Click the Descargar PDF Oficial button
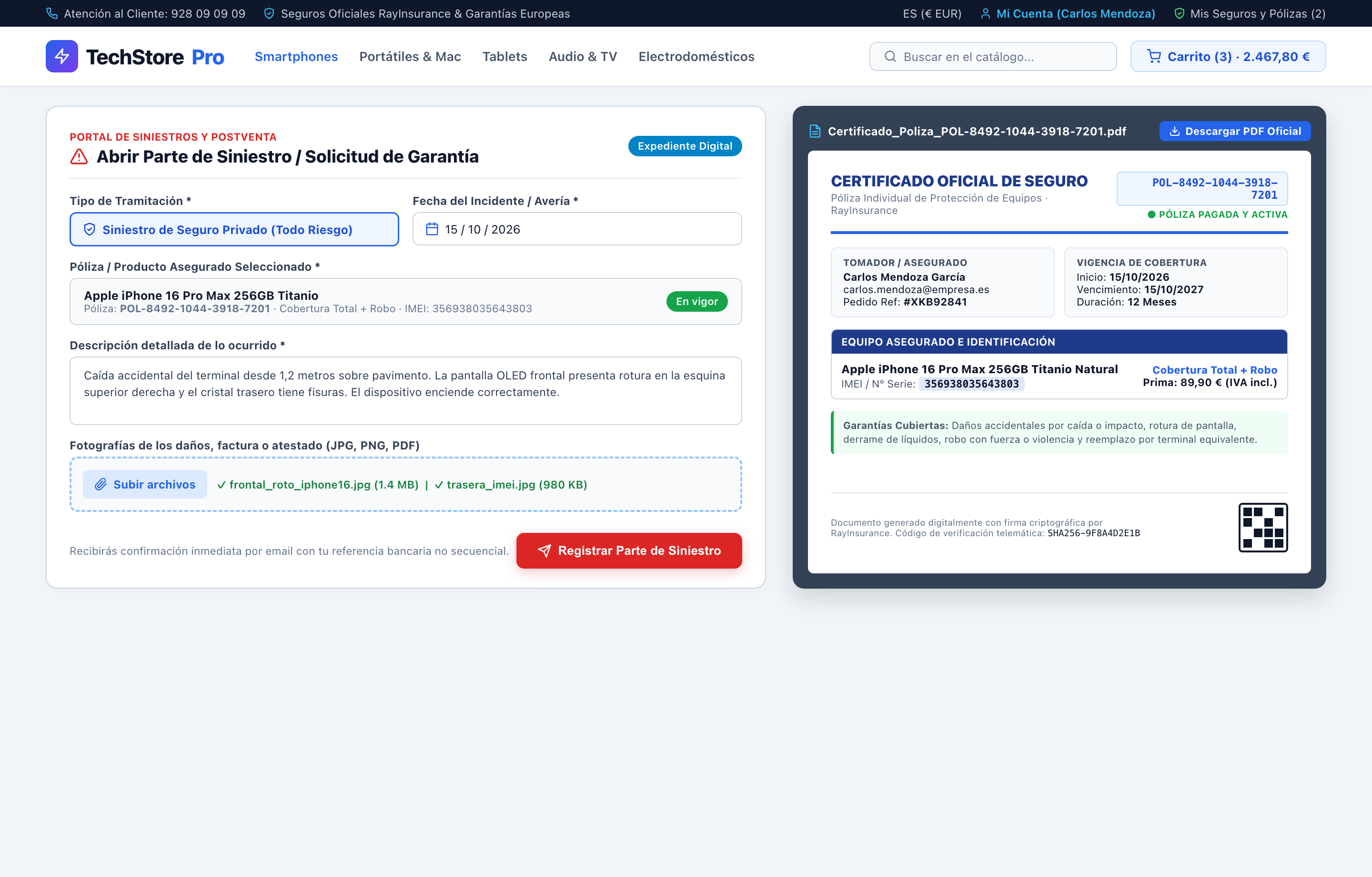The height and width of the screenshot is (877, 1372). [x=1235, y=131]
